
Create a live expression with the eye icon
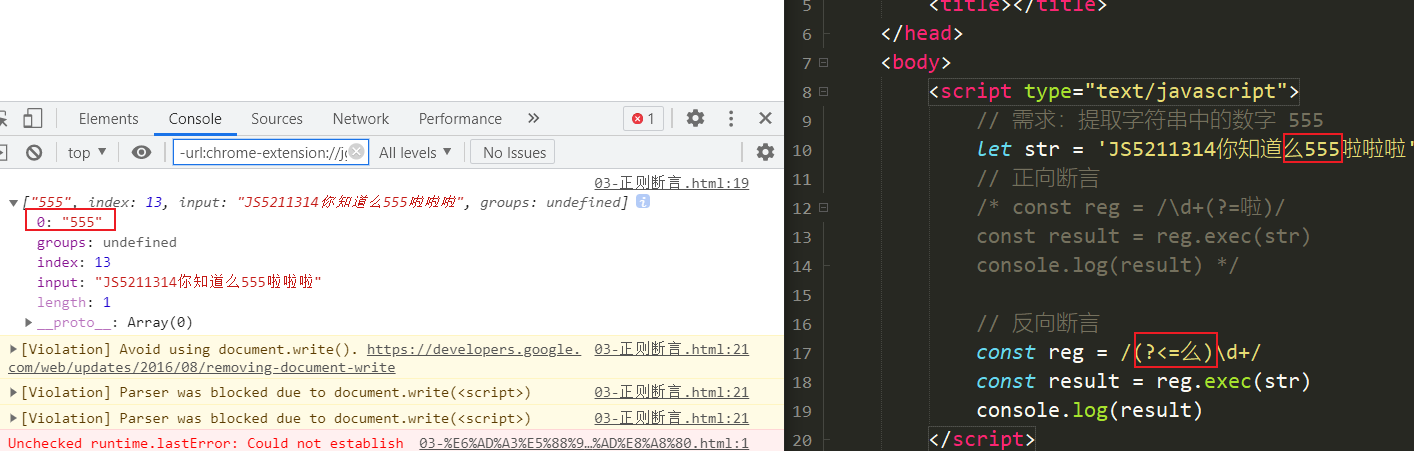[x=142, y=152]
